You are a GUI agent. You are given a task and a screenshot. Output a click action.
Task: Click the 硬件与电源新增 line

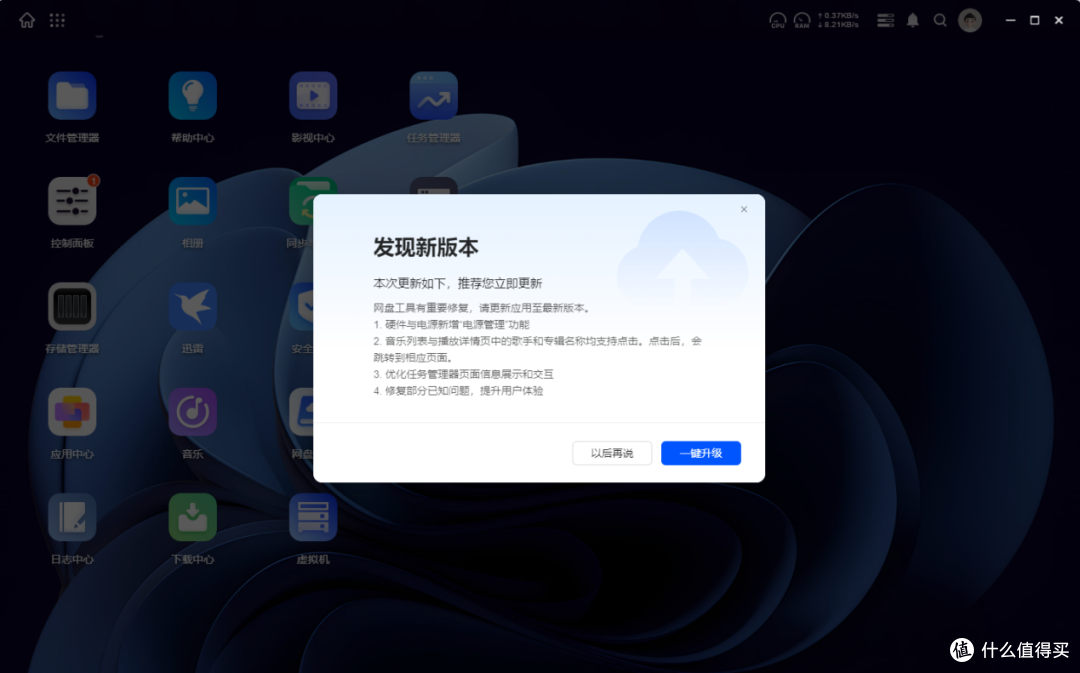(x=451, y=324)
